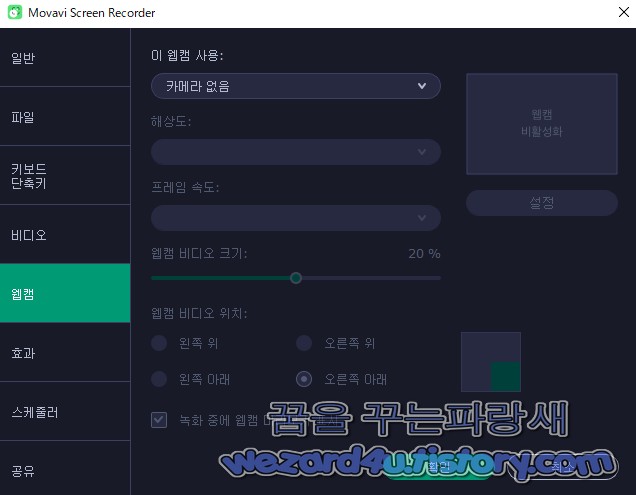Click the 20 % size value
The width and height of the screenshot is (636, 495).
pos(424,254)
